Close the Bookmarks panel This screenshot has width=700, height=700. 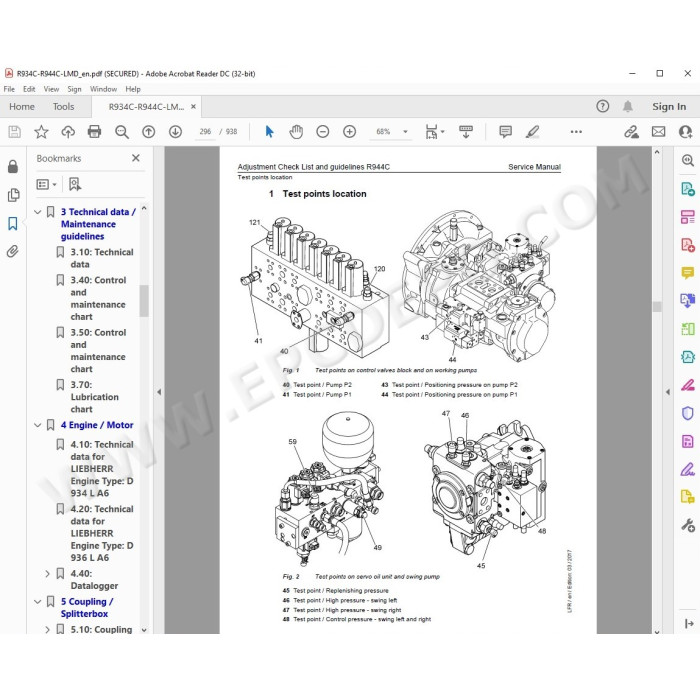pyautogui.click(x=136, y=158)
